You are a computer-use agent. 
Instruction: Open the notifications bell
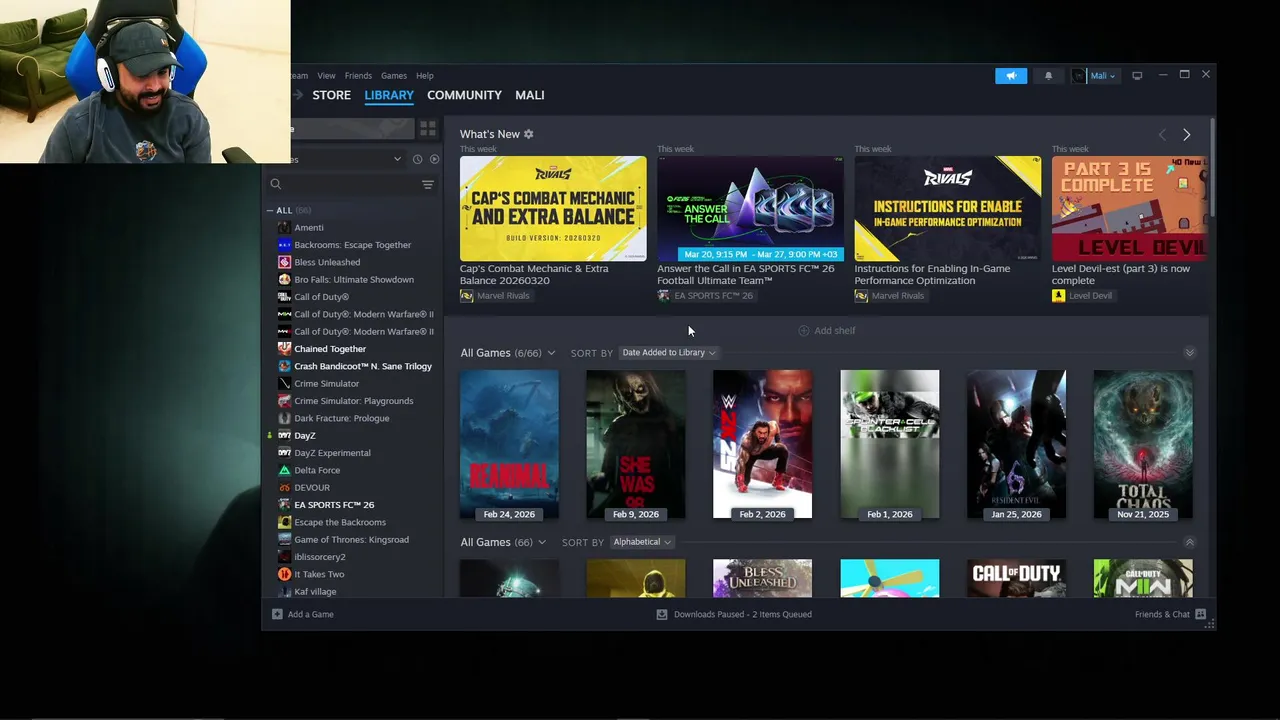tap(1048, 76)
